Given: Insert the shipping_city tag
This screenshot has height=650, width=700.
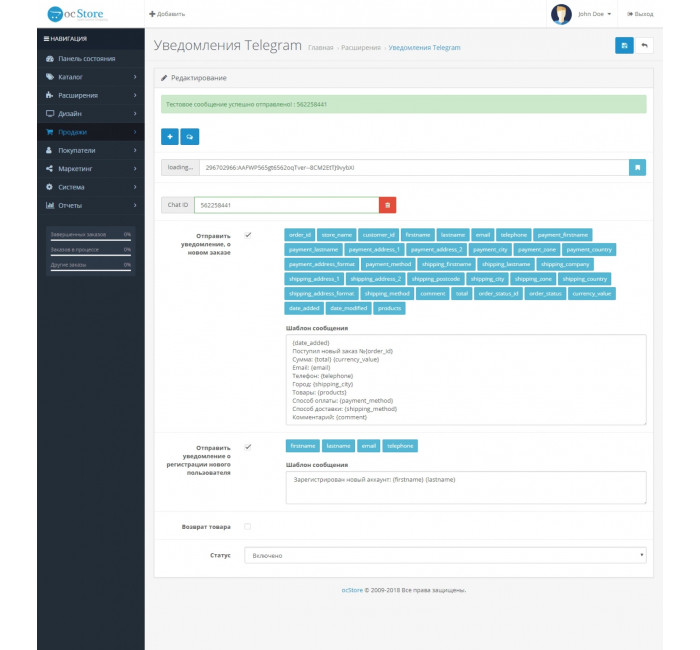Looking at the screenshot, I should click(487, 279).
